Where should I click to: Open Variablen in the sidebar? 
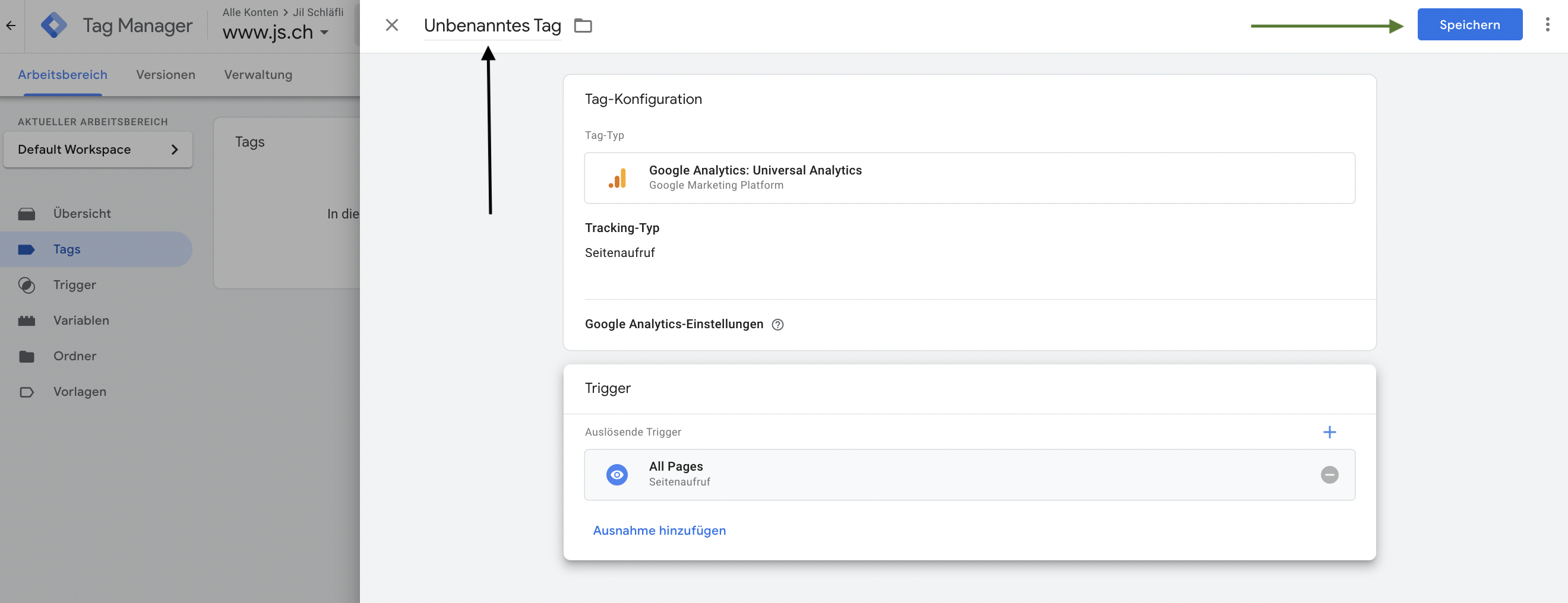point(96,320)
